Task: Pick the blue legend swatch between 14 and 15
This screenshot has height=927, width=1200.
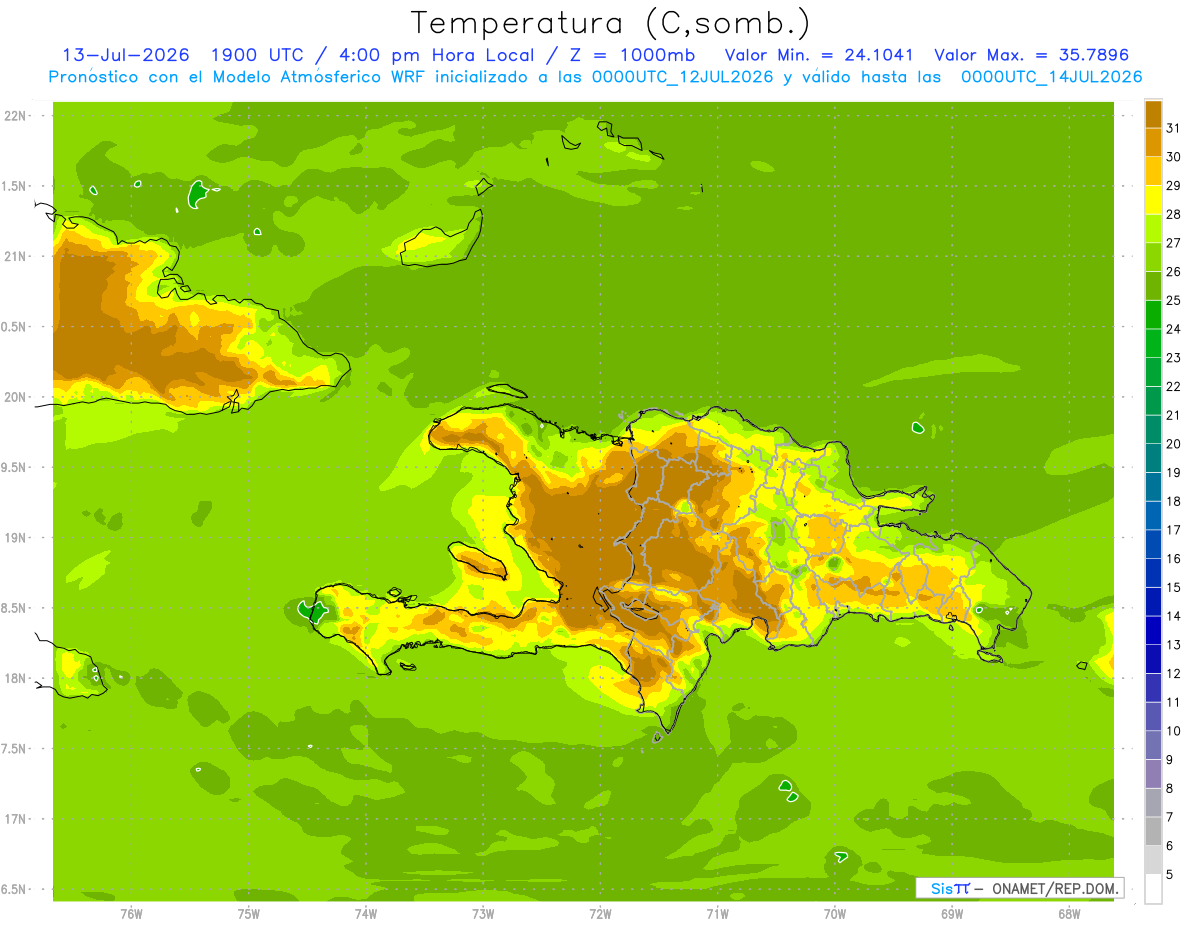Action: point(1153,602)
